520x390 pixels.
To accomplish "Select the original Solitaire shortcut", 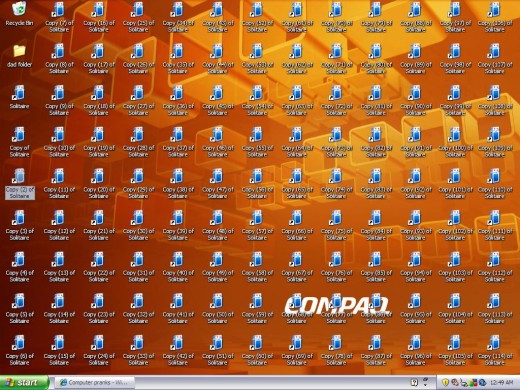I will point(19,97).
